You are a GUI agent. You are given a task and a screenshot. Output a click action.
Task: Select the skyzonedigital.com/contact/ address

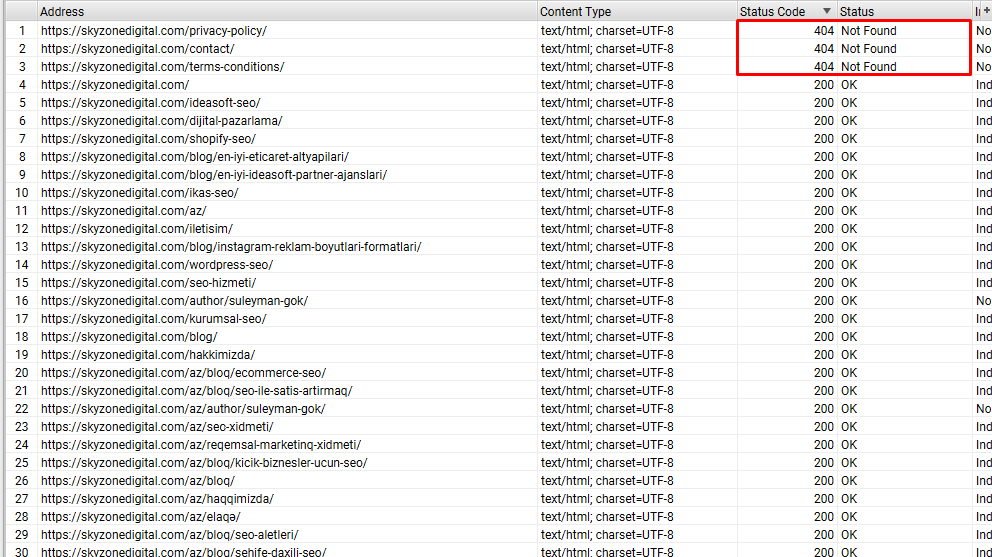[138, 49]
